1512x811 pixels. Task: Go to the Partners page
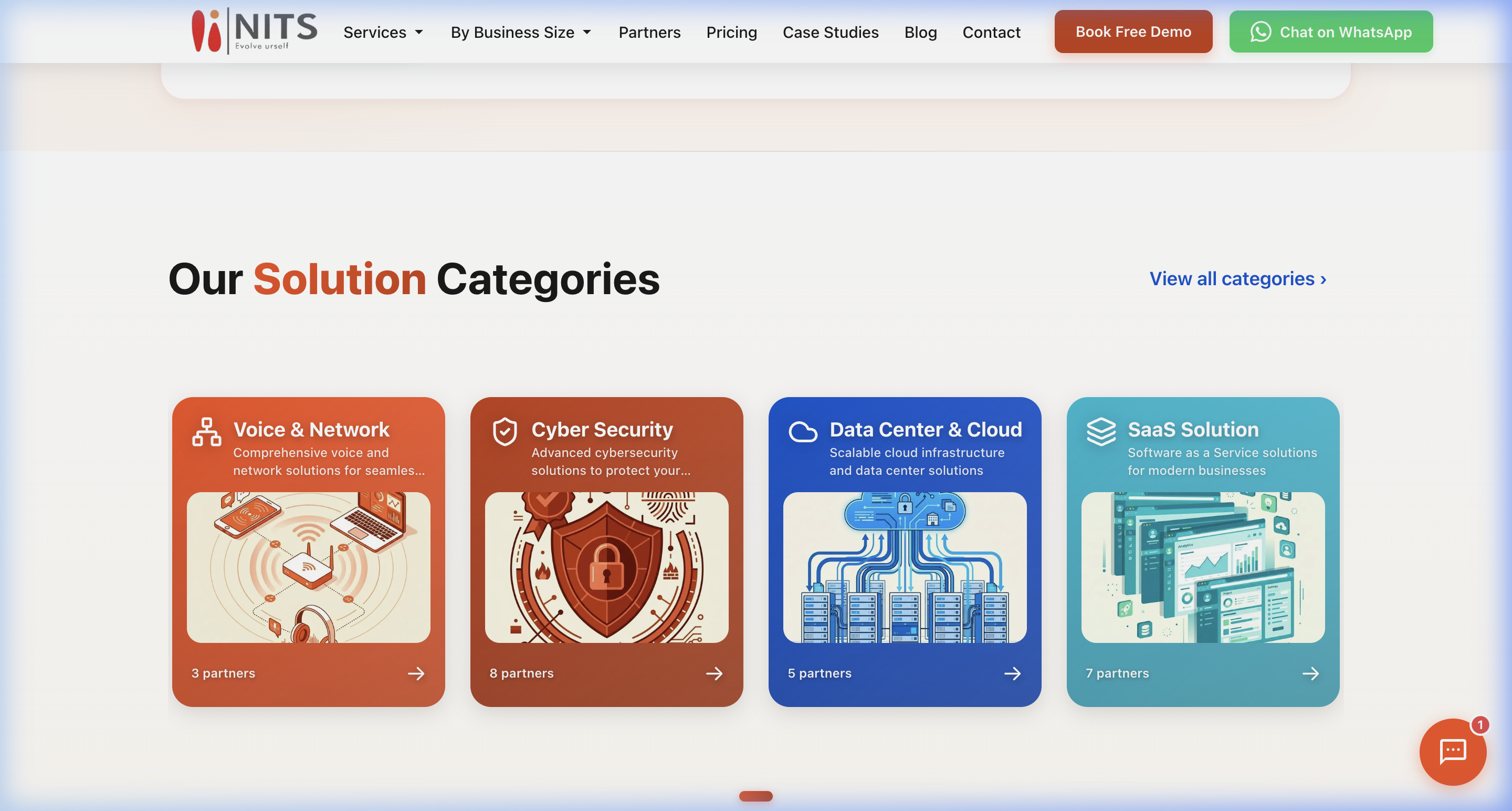tap(649, 32)
